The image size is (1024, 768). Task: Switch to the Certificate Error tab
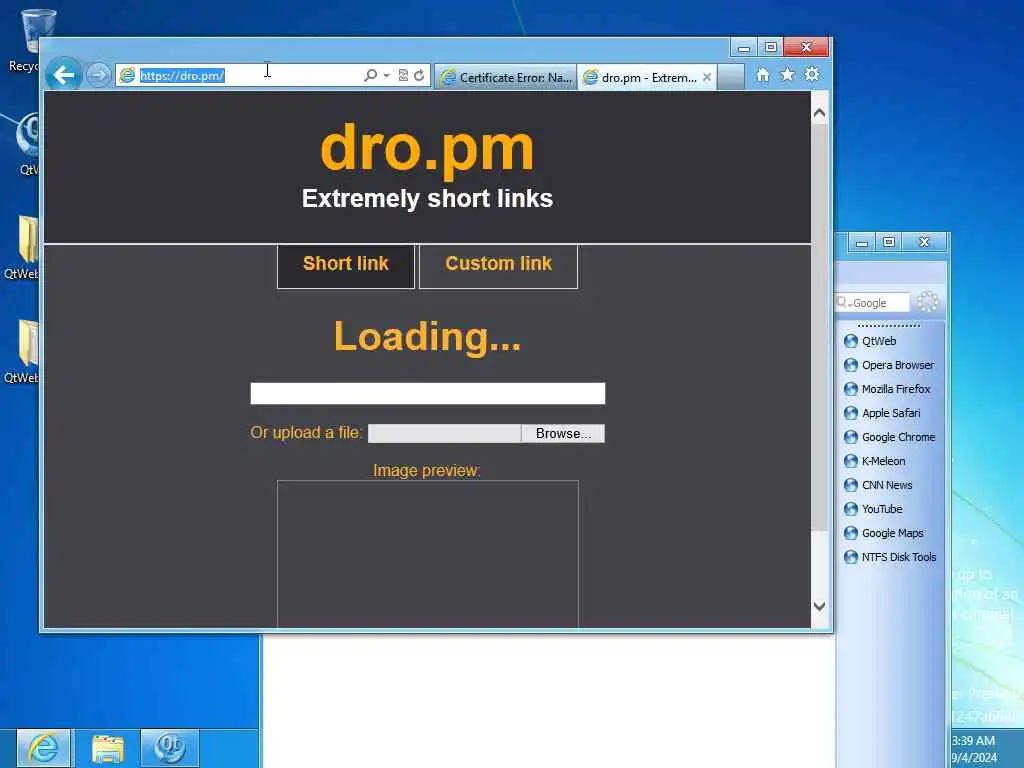[505, 77]
